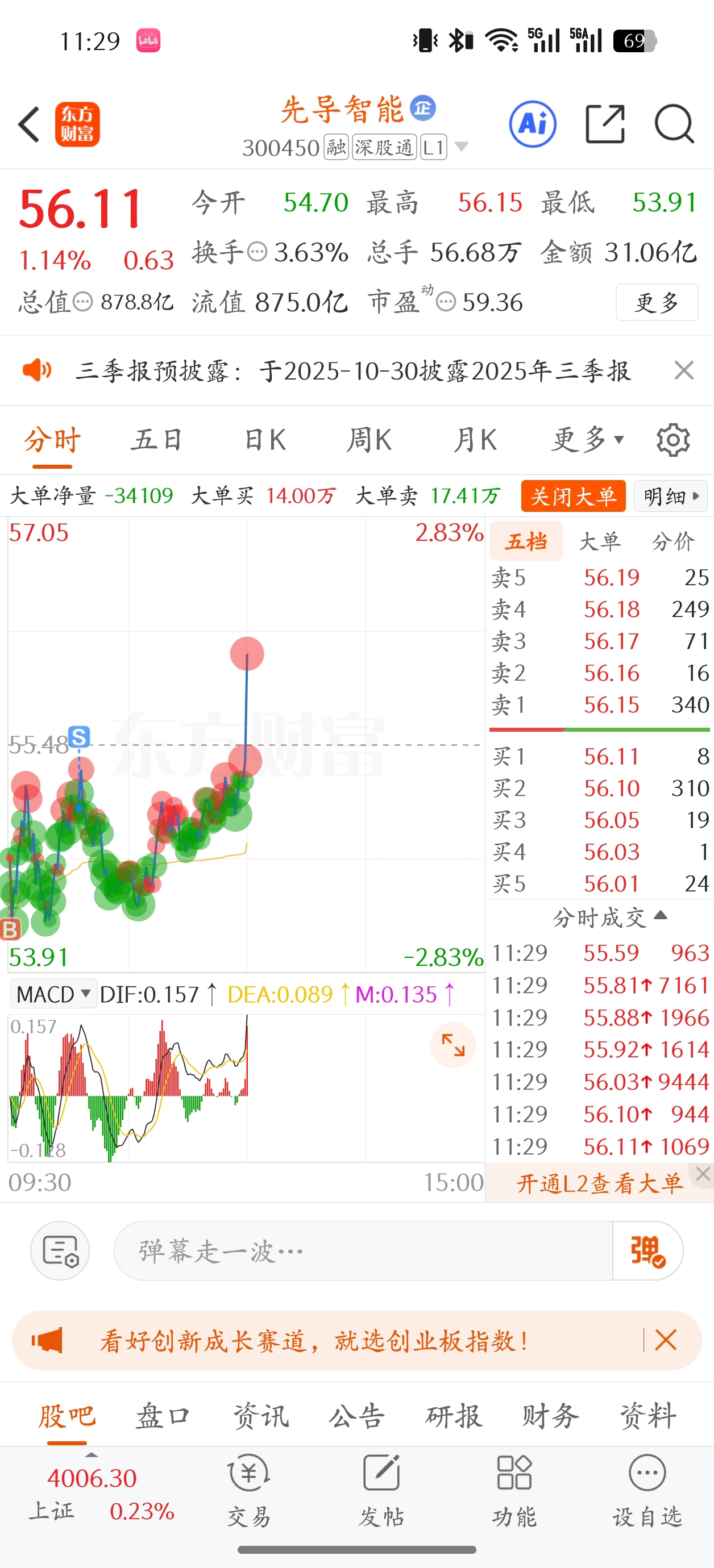Open the 公告 tab
The width and height of the screenshot is (714, 1568).
click(x=357, y=1416)
